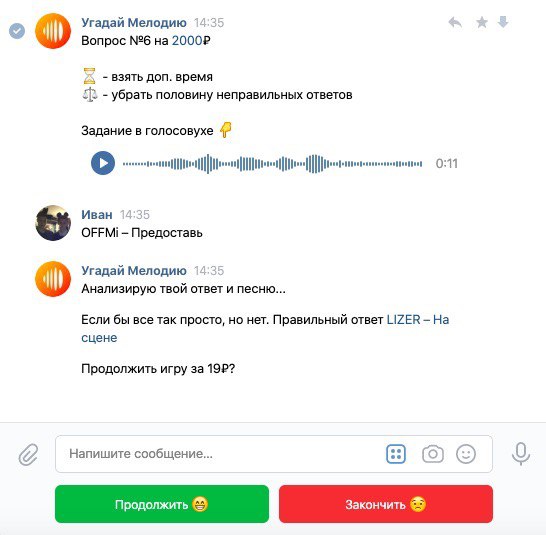Seek within the voice message waveform

click(x=272, y=163)
